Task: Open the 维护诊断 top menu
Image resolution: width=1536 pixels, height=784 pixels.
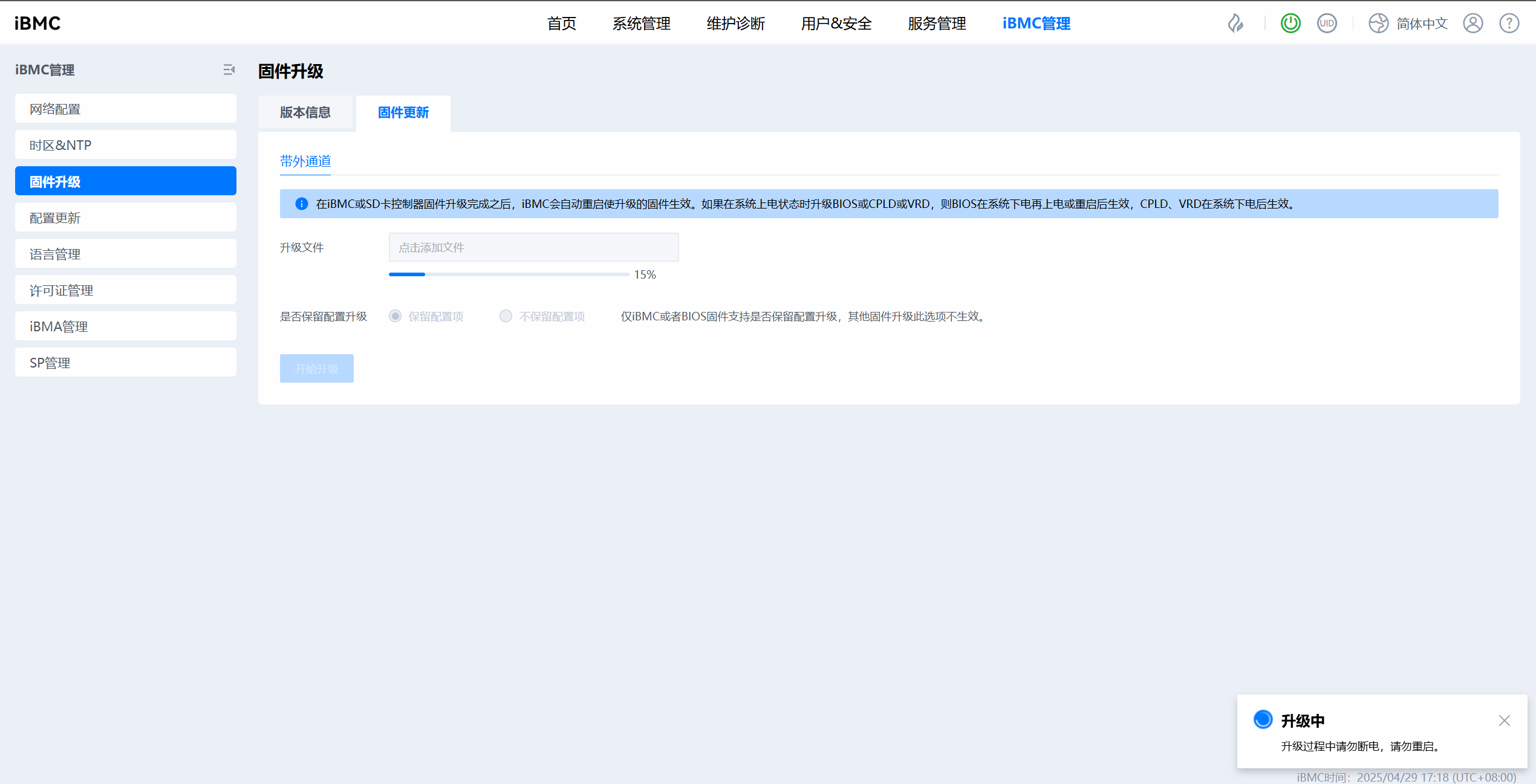Action: [x=735, y=24]
